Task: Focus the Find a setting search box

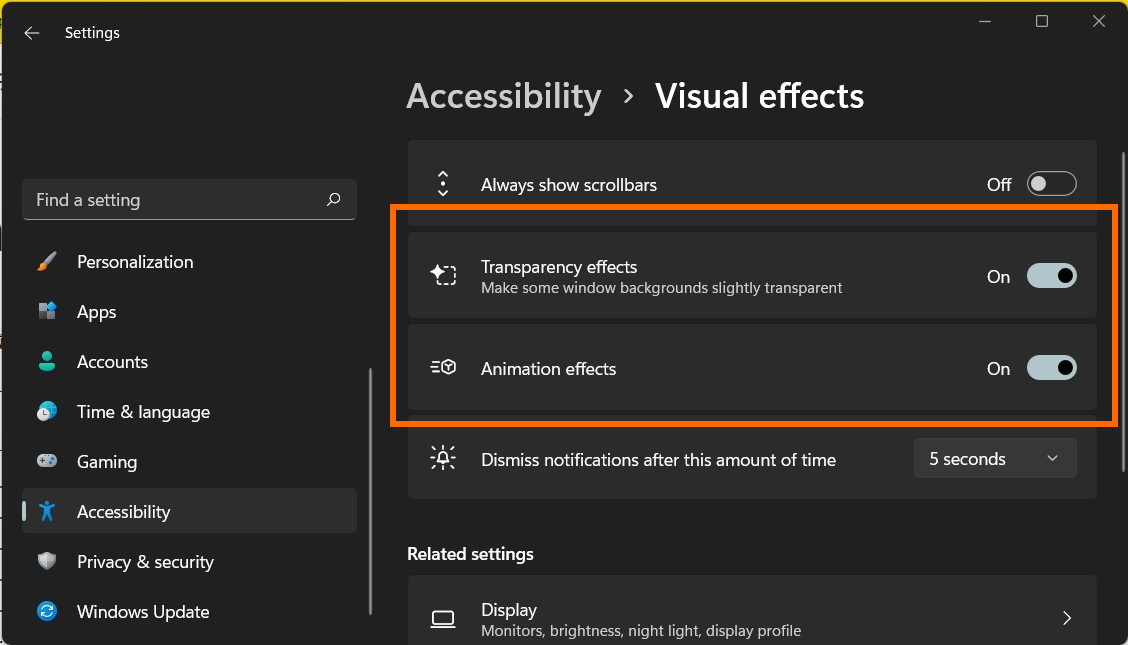Action: click(x=189, y=200)
